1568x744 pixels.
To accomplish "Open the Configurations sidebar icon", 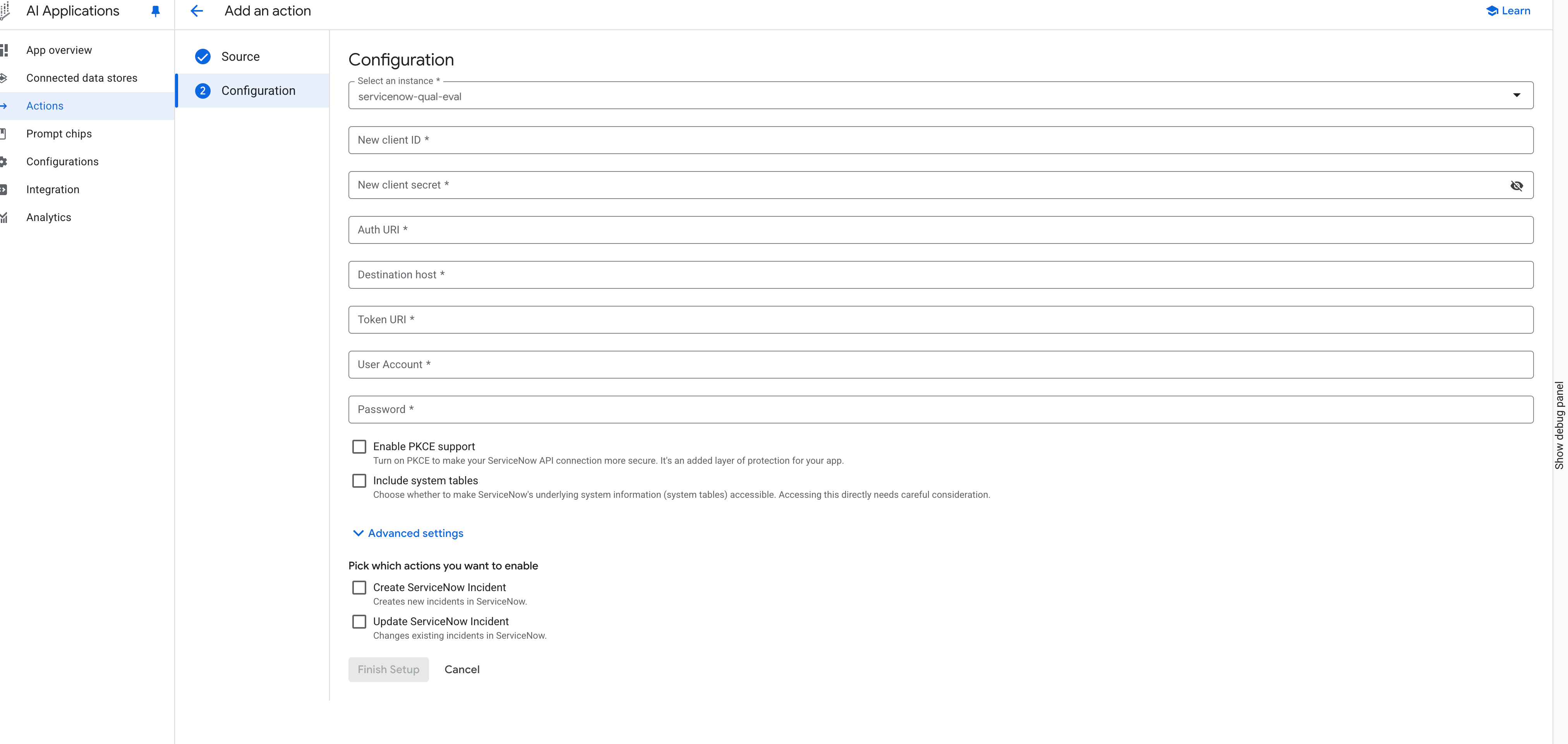I will 5,161.
